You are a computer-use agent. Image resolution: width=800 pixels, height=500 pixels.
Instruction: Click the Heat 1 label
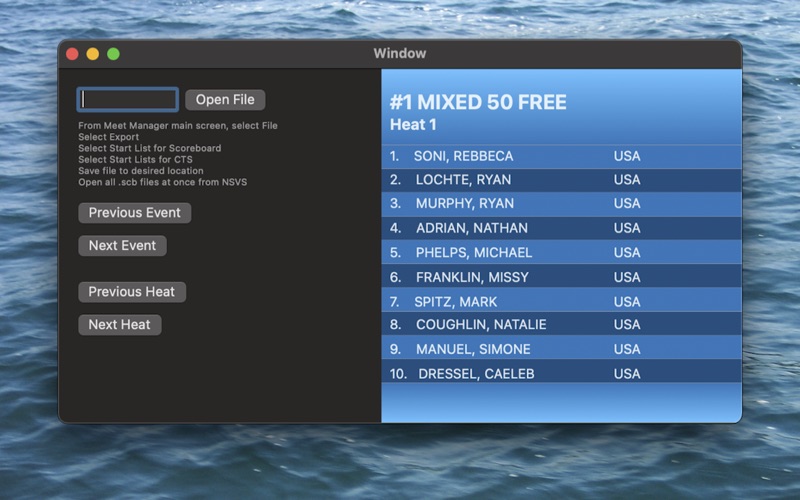(413, 124)
